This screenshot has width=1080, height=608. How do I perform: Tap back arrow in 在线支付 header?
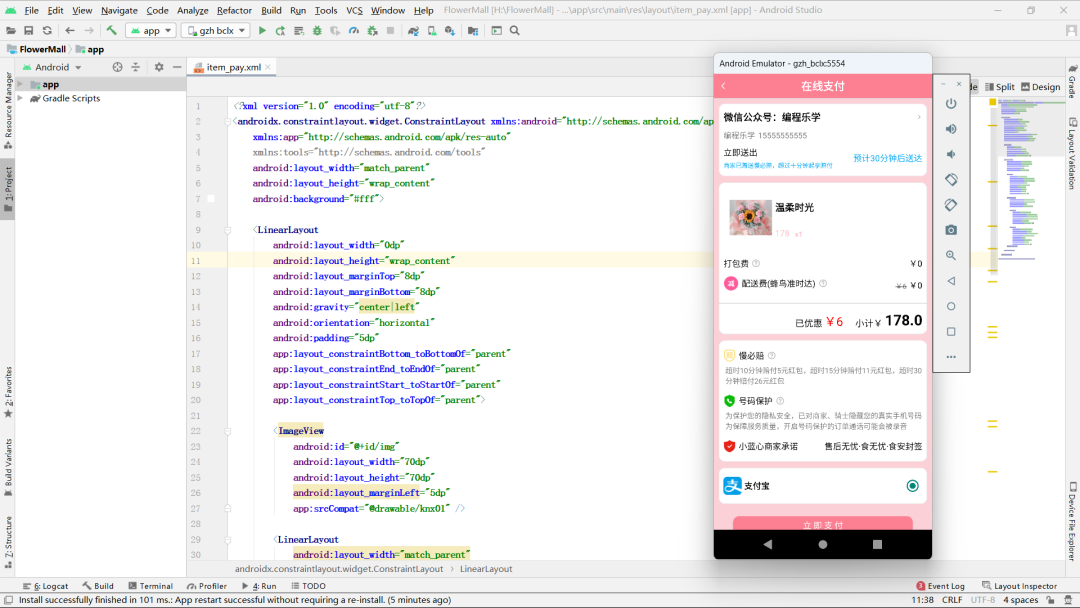[x=724, y=86]
